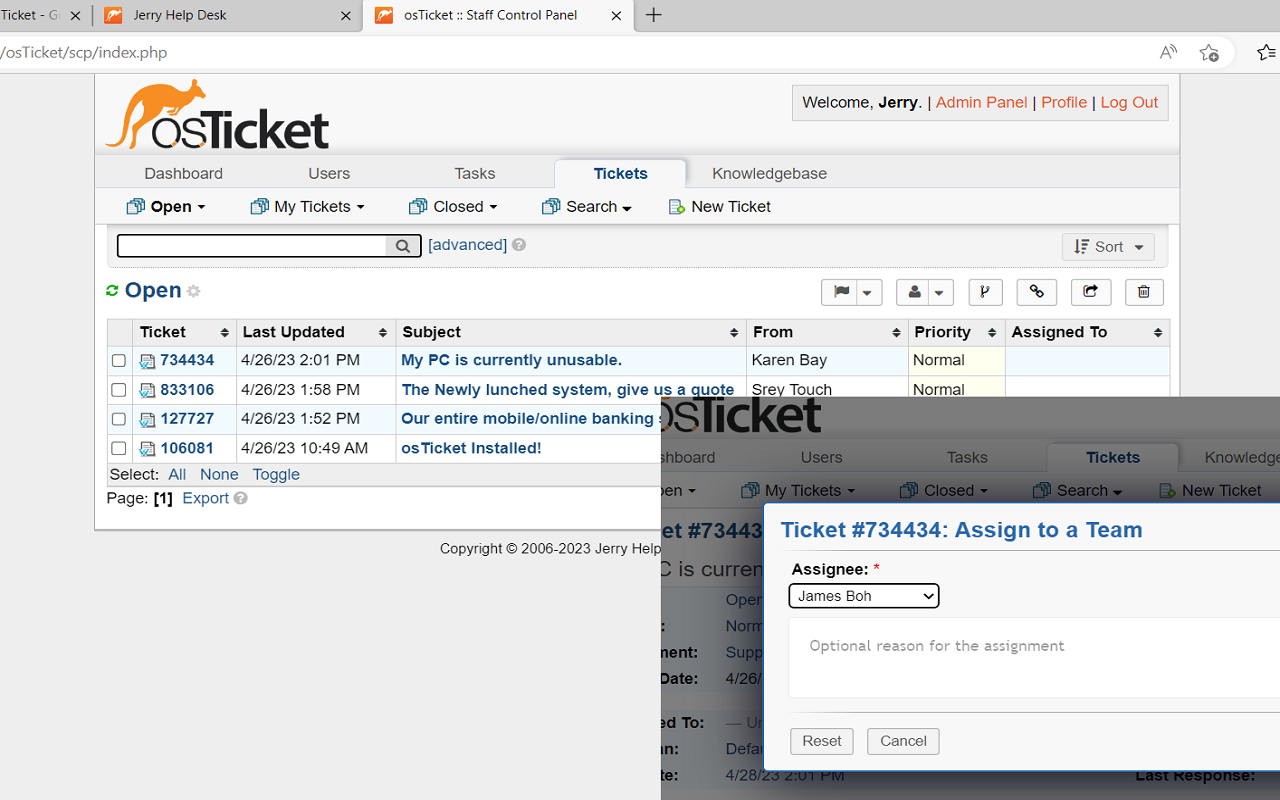Click the merge tickets icon

[985, 292]
